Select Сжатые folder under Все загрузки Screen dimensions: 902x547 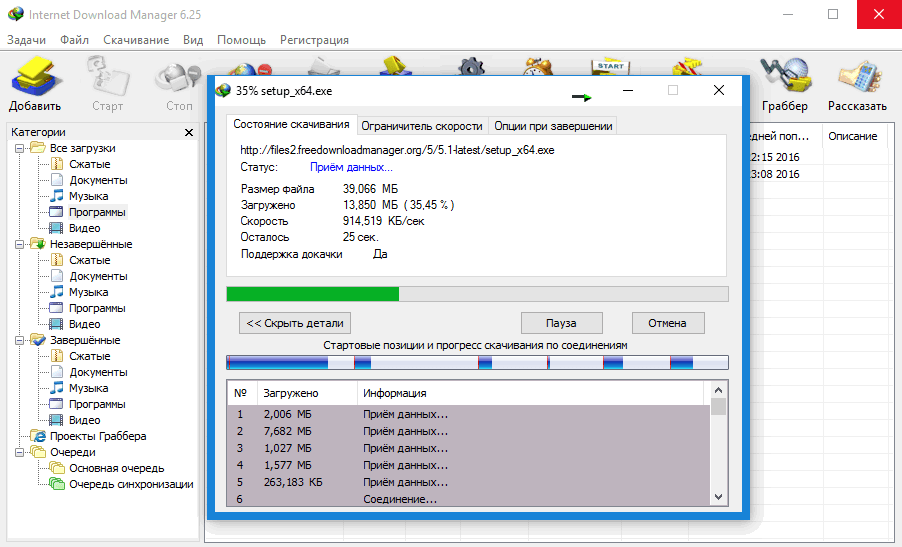(x=89, y=164)
